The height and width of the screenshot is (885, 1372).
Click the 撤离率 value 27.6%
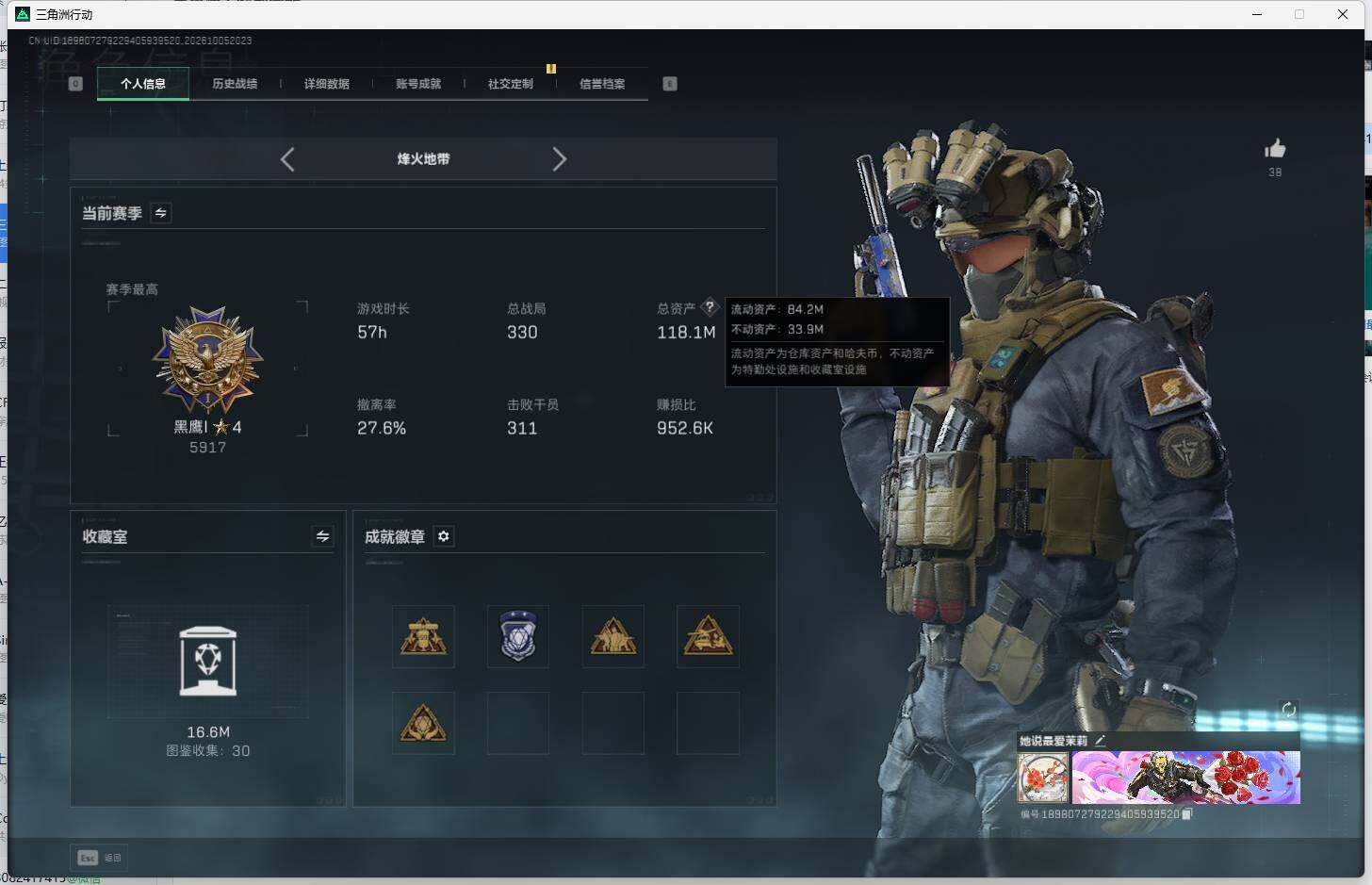[382, 429]
